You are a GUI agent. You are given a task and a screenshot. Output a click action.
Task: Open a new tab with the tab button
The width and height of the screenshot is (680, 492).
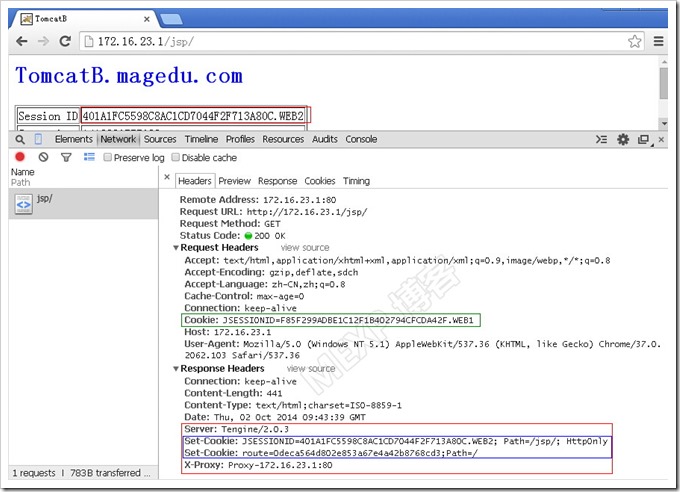pos(171,19)
